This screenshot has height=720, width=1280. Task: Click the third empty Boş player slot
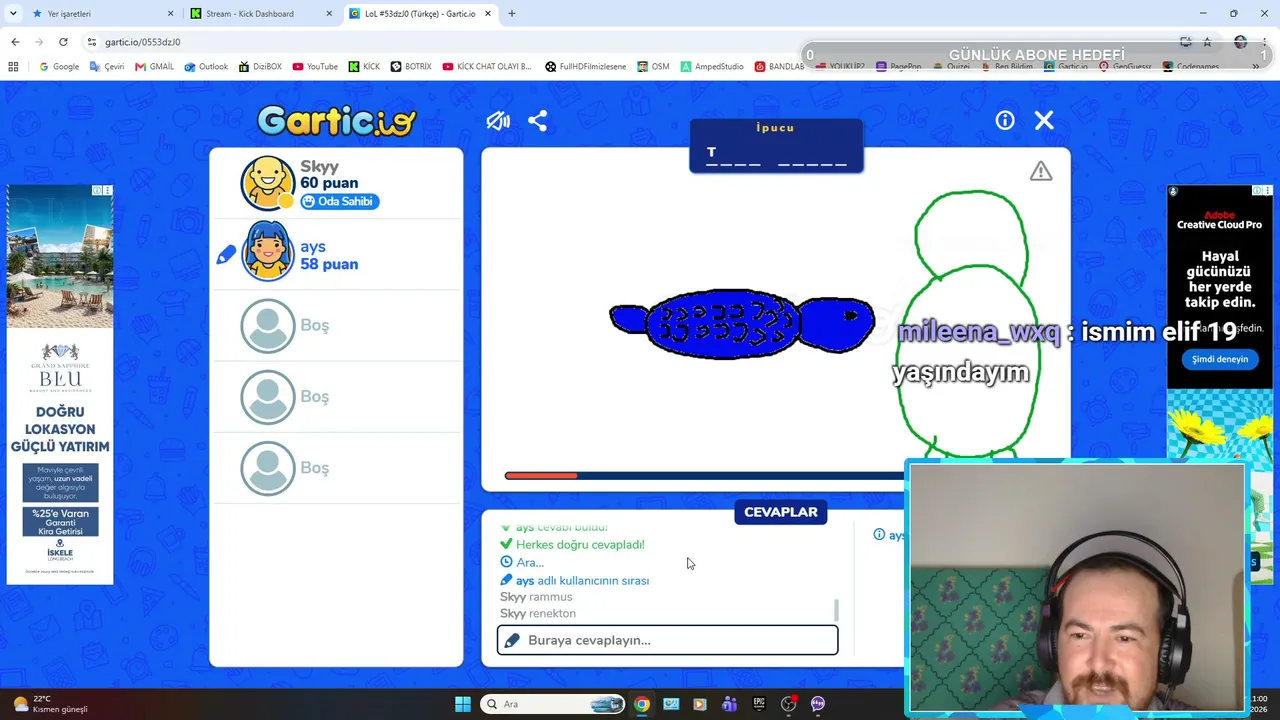(336, 468)
